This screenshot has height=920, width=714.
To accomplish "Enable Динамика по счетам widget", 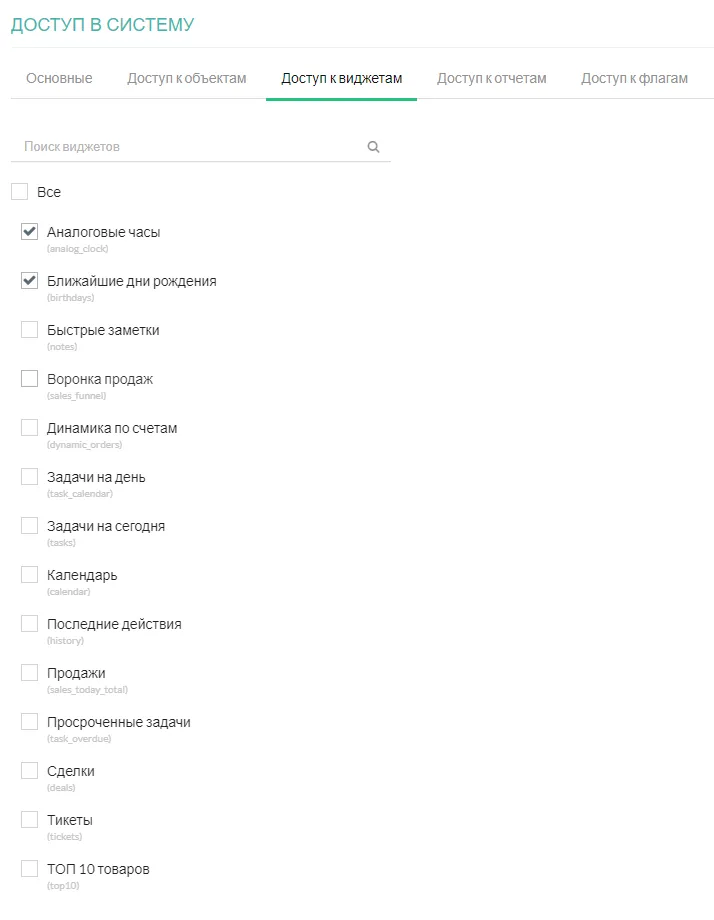I will coord(30,428).
